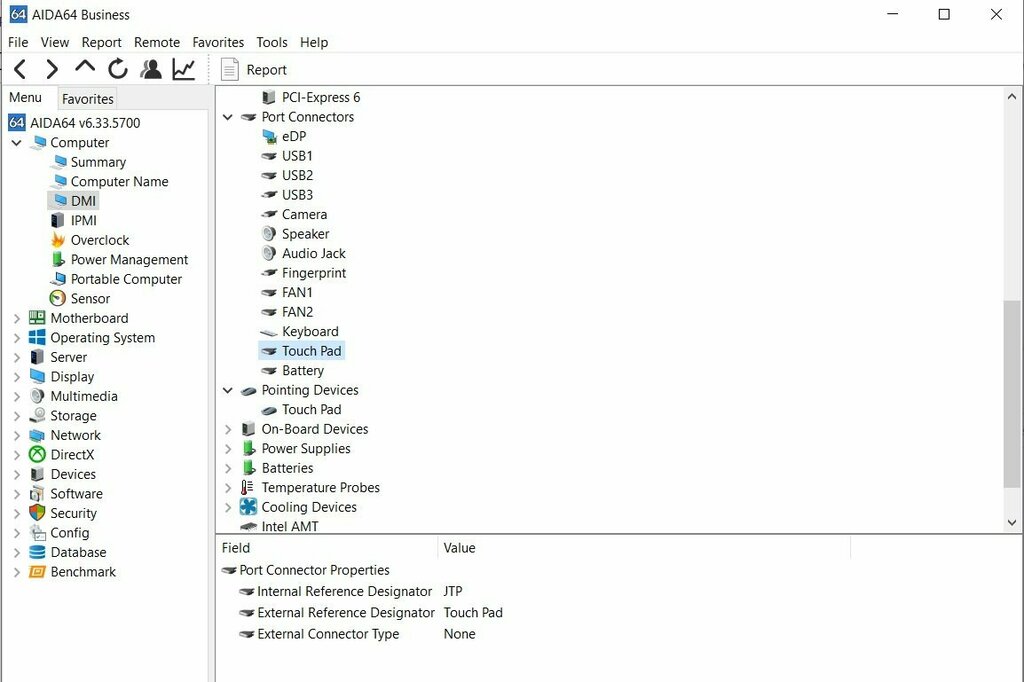Go up one level with Up arrow
This screenshot has height=682, width=1024.
85,68
